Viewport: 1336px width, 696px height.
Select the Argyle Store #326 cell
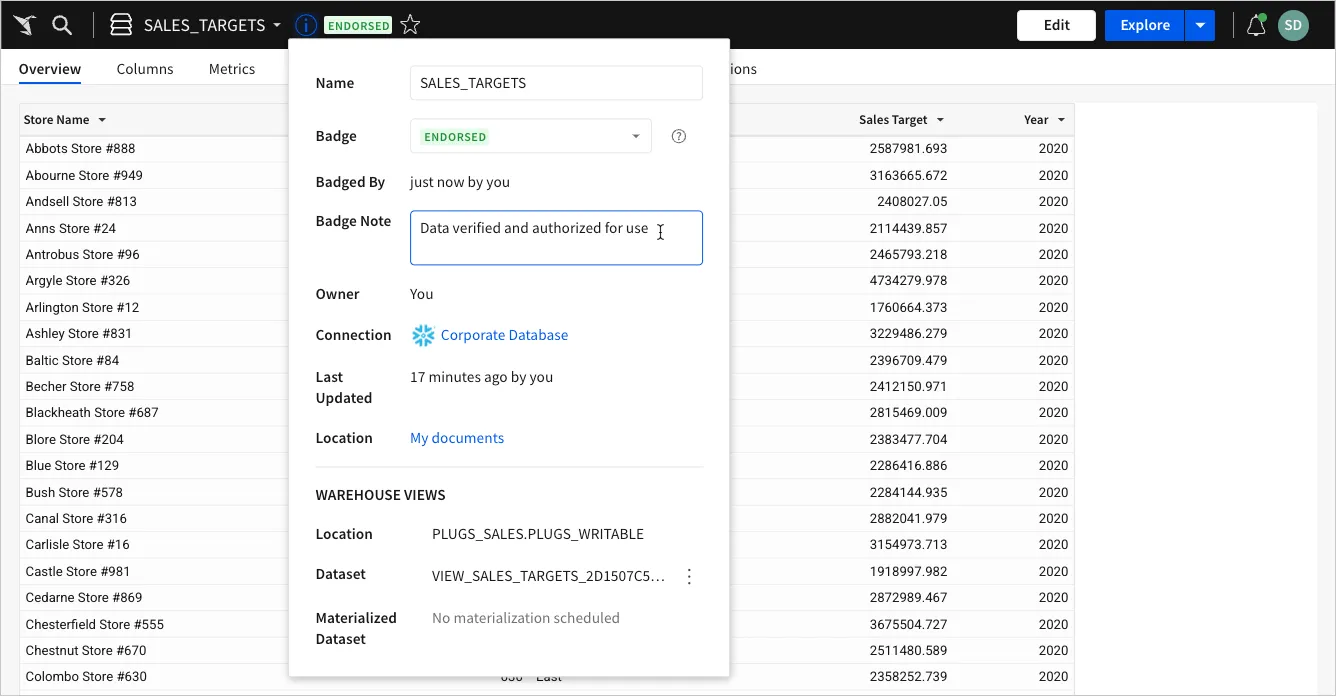click(77, 280)
